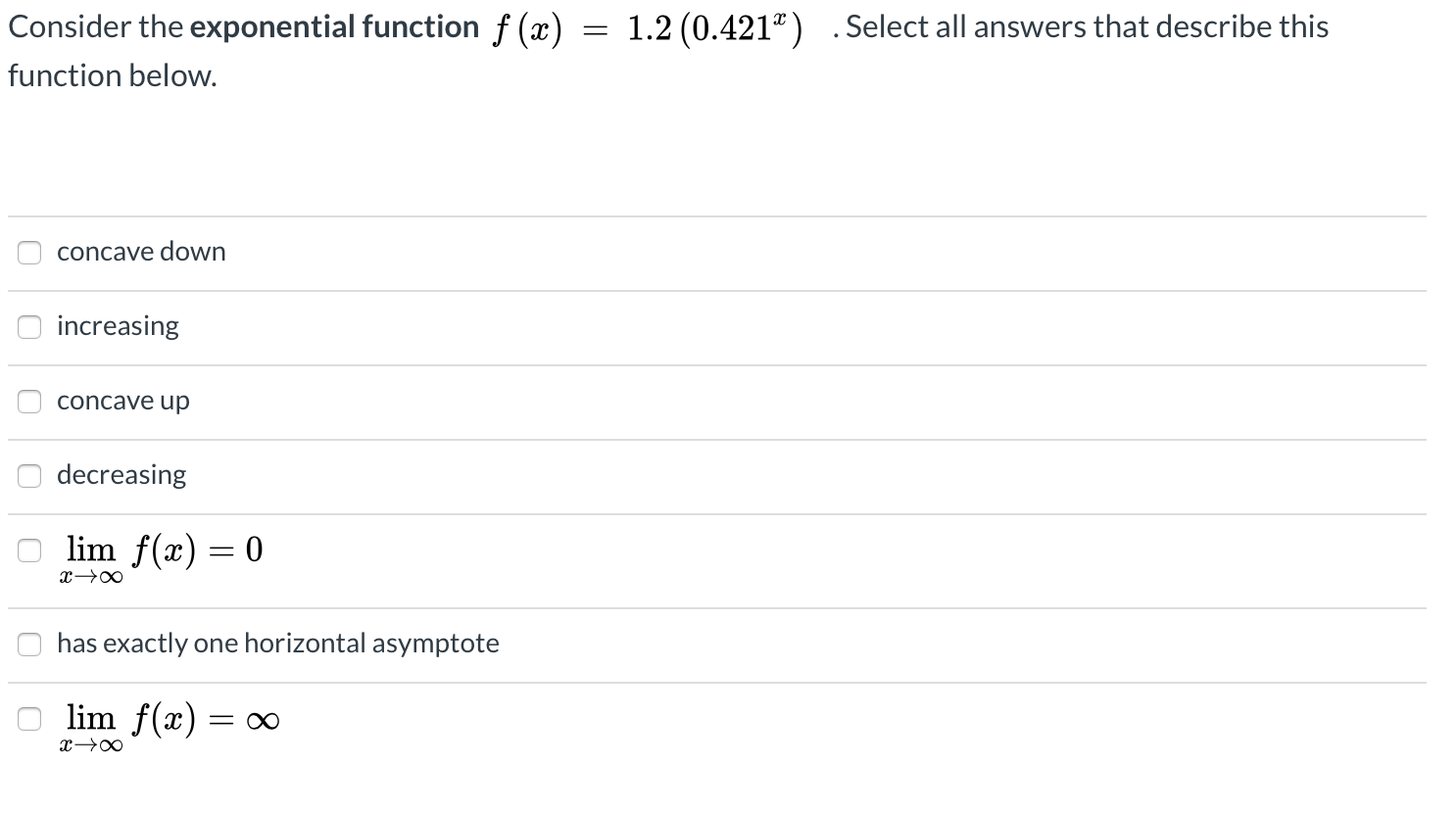Check 'has exactly one horizontal asymptote'
The image size is (1456, 813).
29,645
